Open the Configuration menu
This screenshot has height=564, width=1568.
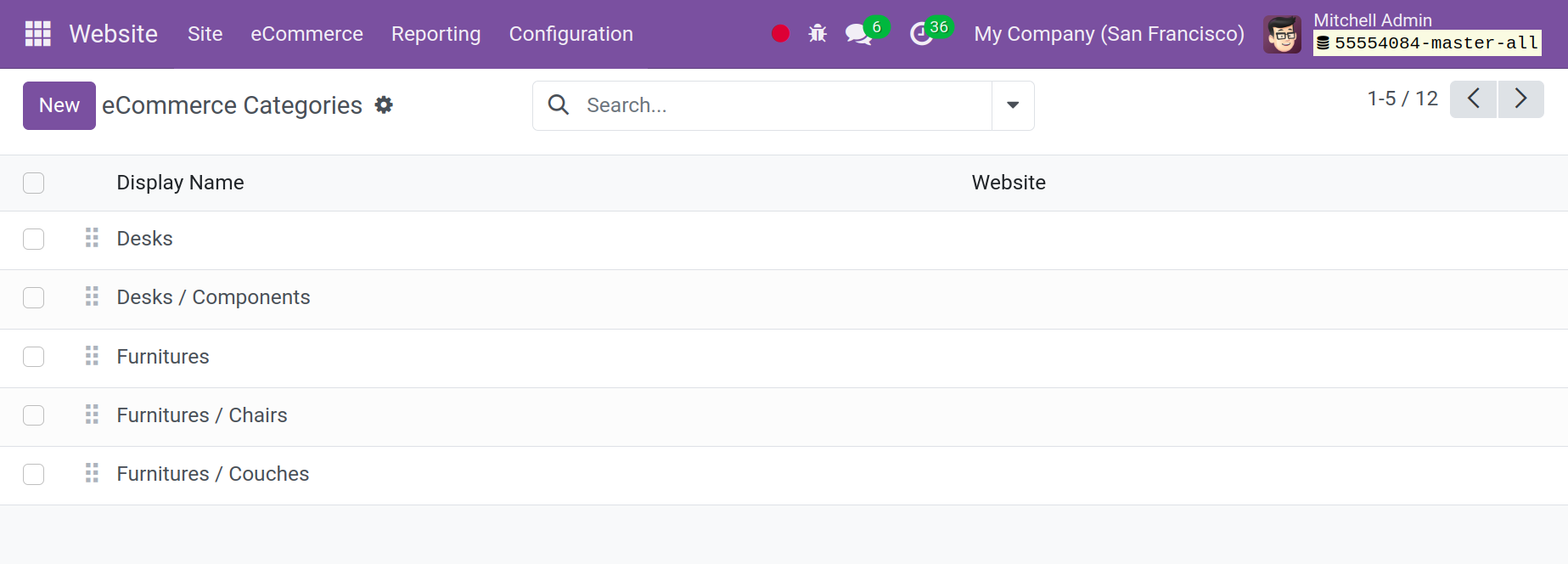(x=570, y=34)
